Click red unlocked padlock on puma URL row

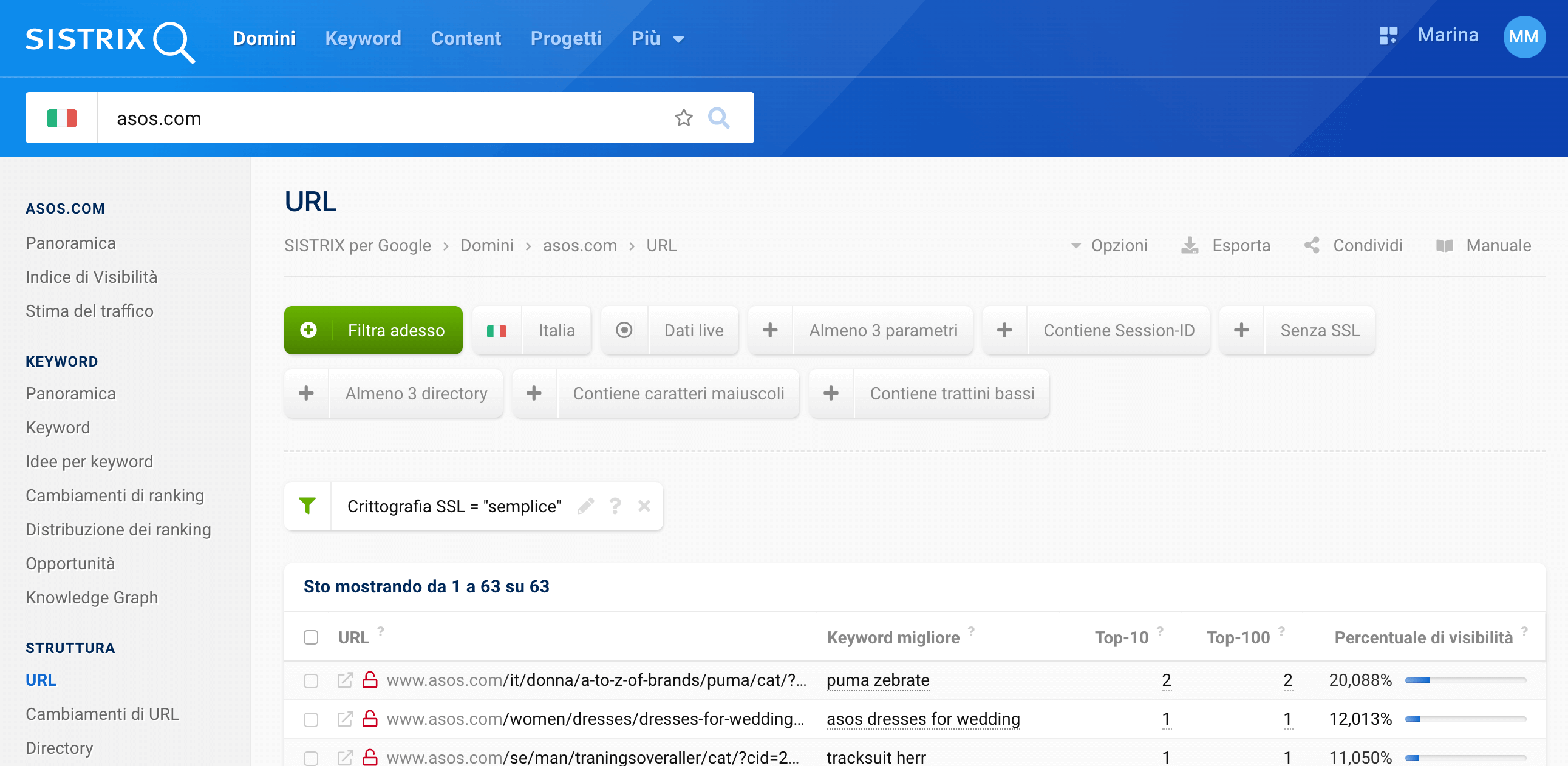370,680
